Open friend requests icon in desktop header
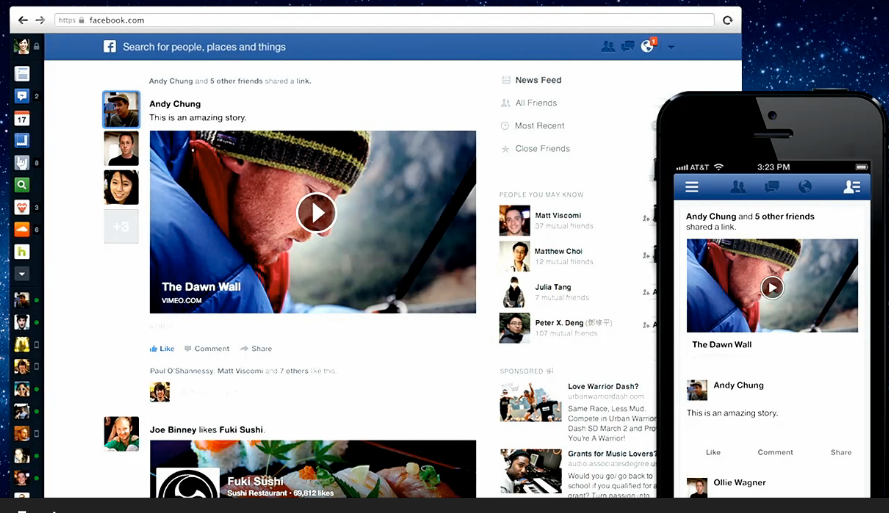The width and height of the screenshot is (889, 513). (608, 46)
